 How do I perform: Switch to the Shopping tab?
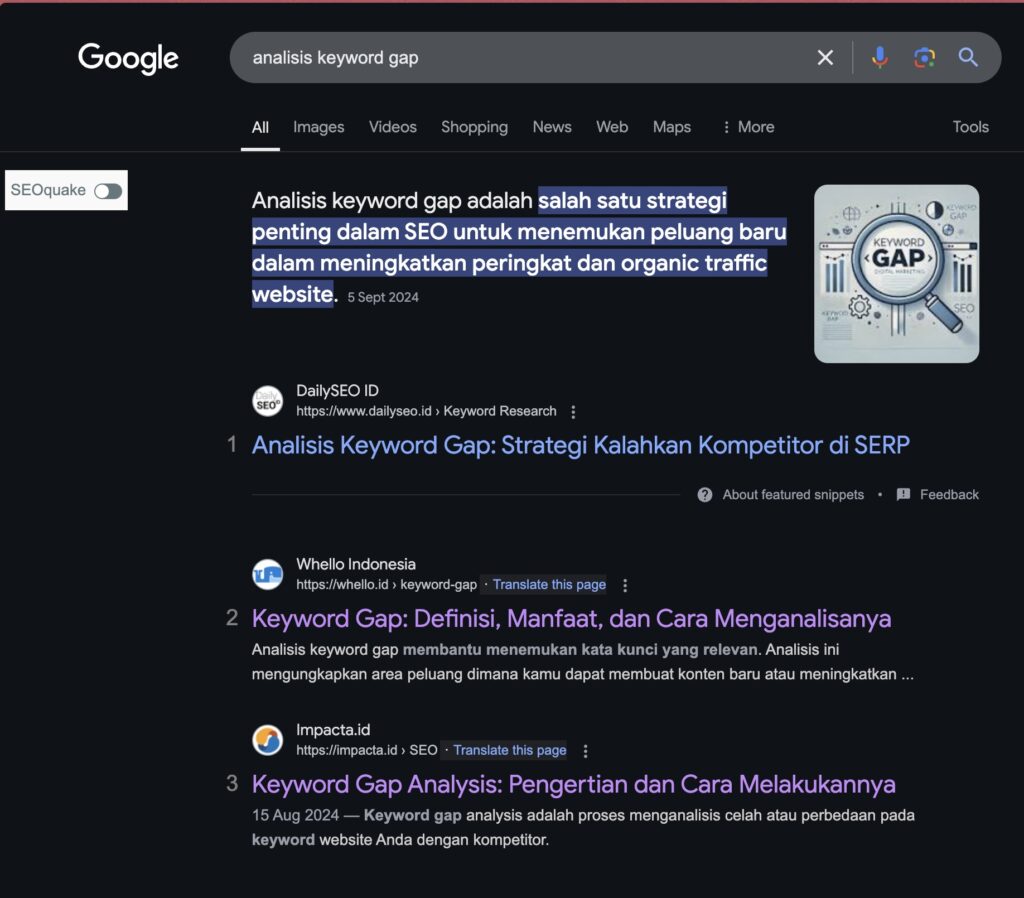pyautogui.click(x=474, y=127)
